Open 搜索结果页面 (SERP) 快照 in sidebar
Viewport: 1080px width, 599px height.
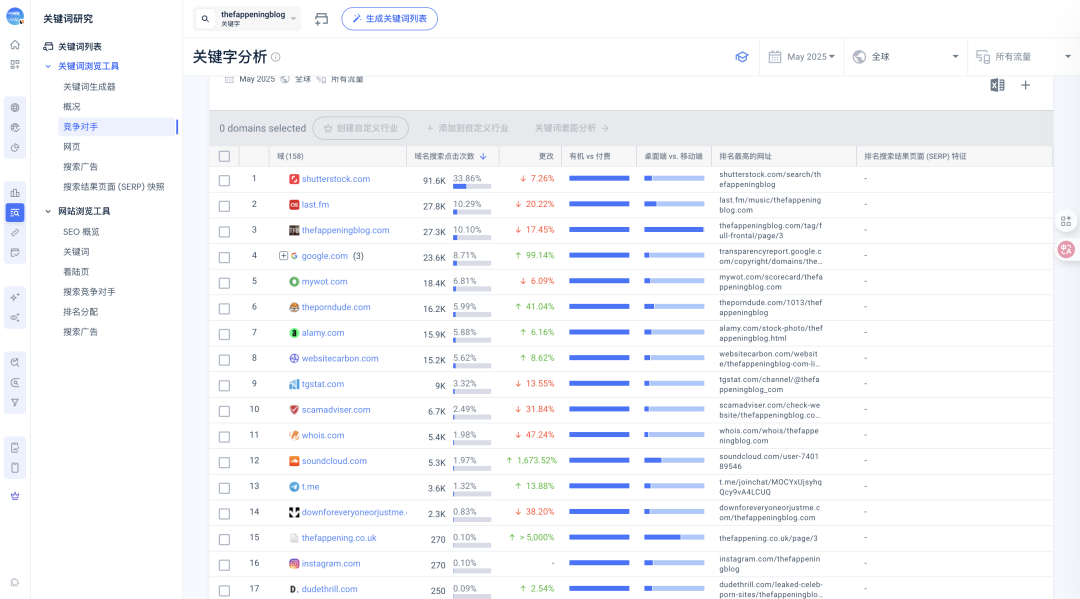point(114,187)
